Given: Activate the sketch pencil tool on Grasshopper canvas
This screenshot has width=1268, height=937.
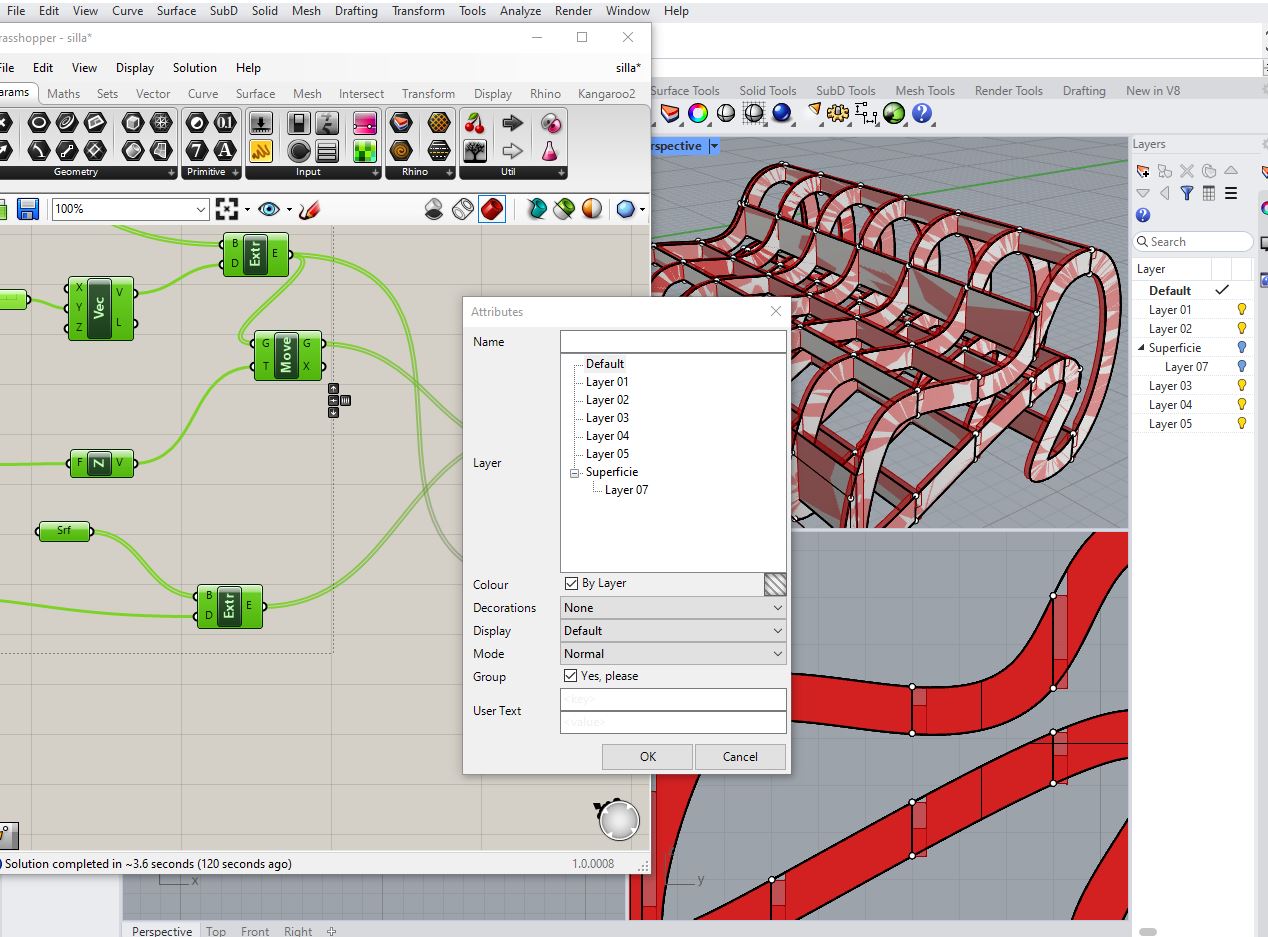Looking at the screenshot, I should coord(307,210).
